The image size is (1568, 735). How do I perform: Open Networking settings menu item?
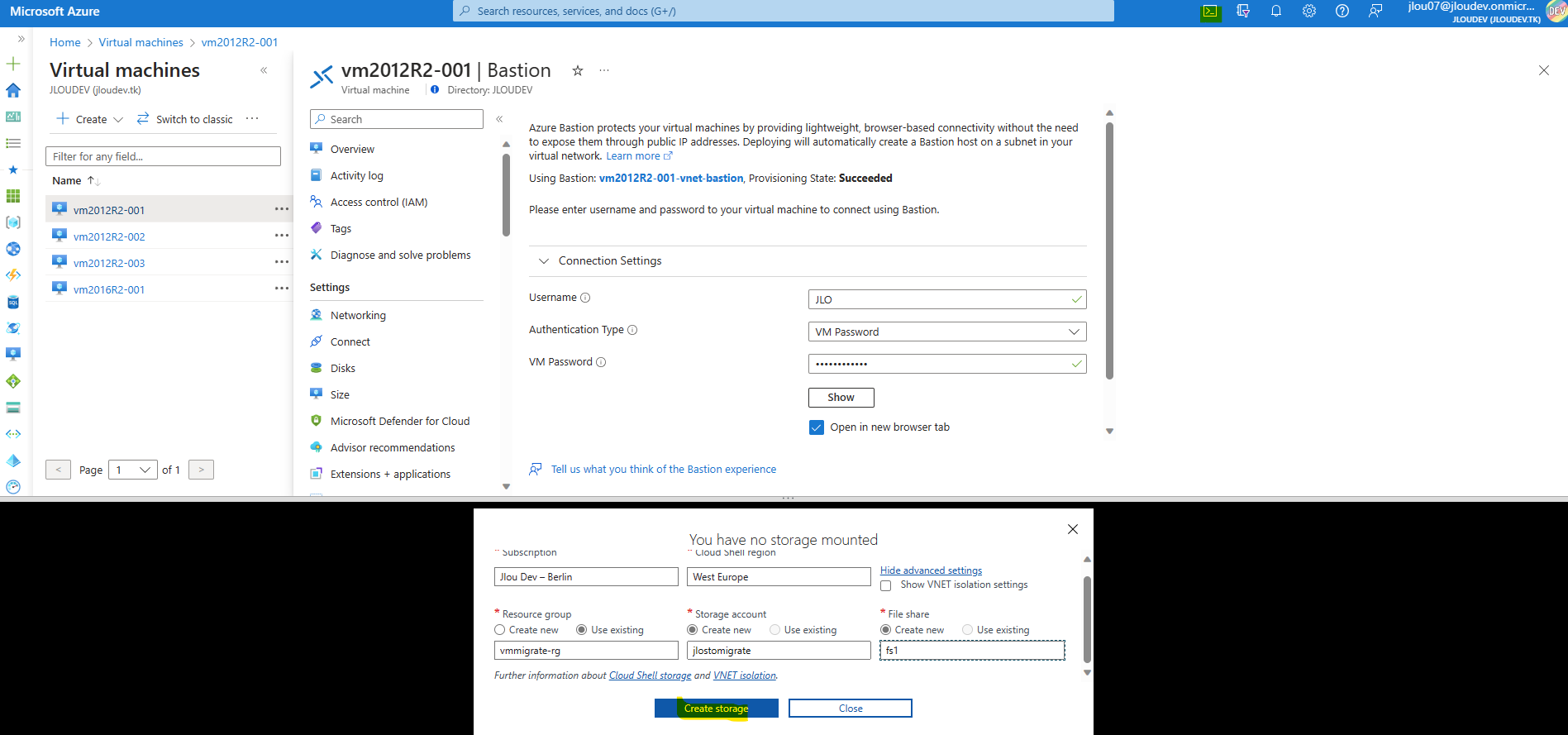tap(358, 316)
